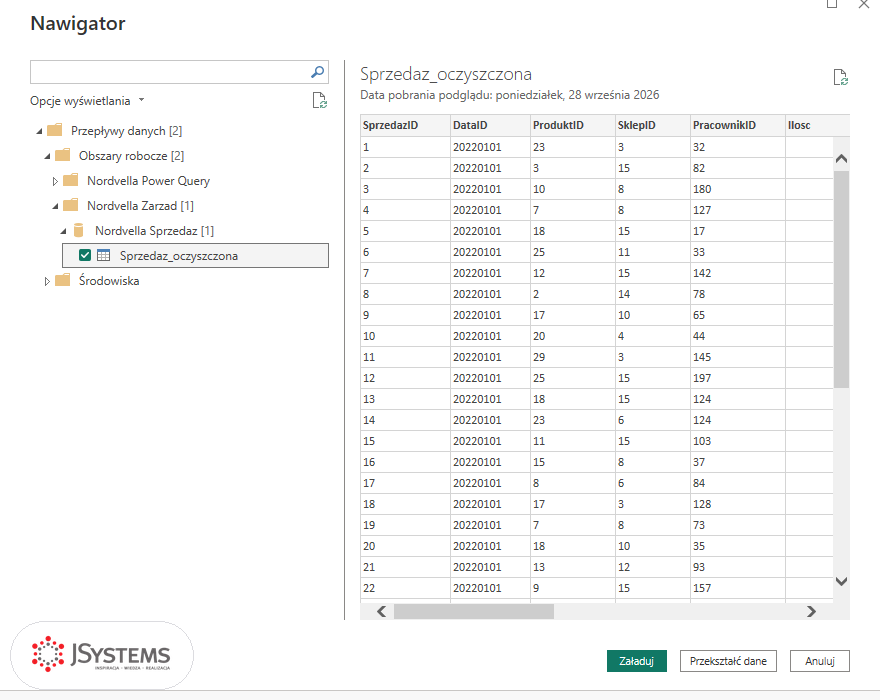880x700 pixels.
Task: Collapse the Przepływy danych node
Action: (x=39, y=131)
